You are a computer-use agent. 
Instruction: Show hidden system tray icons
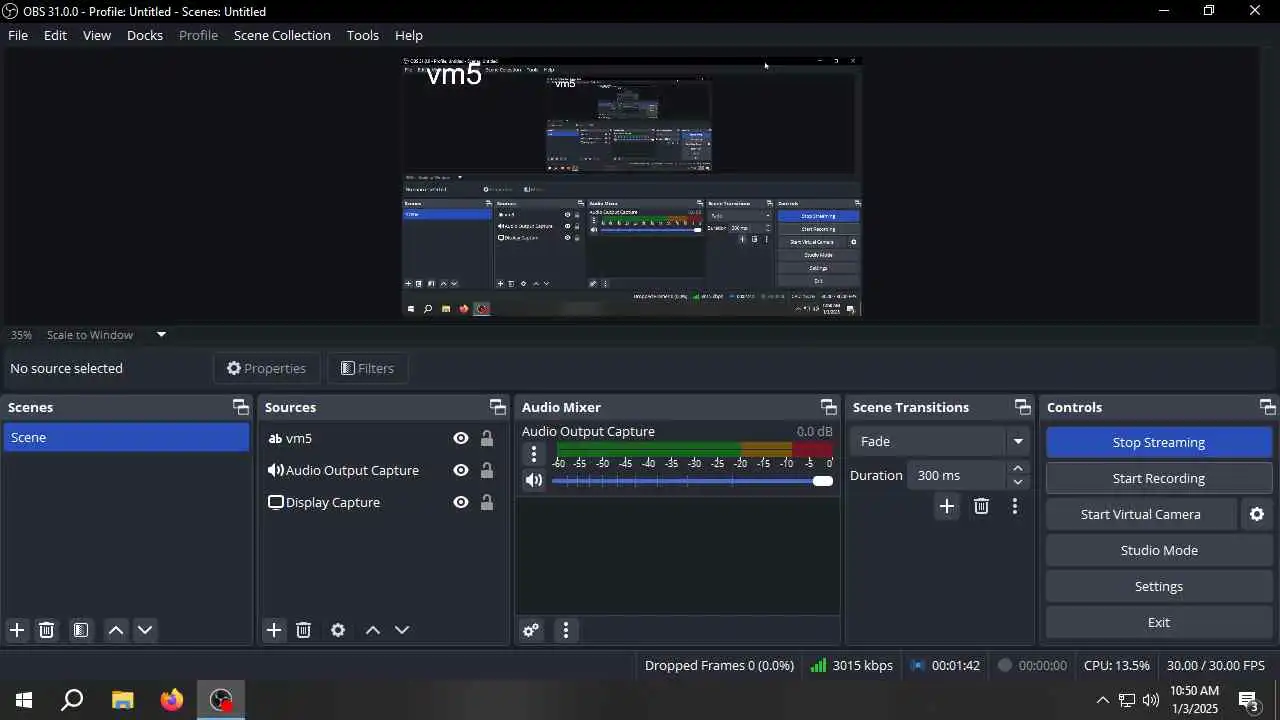click(x=1102, y=700)
